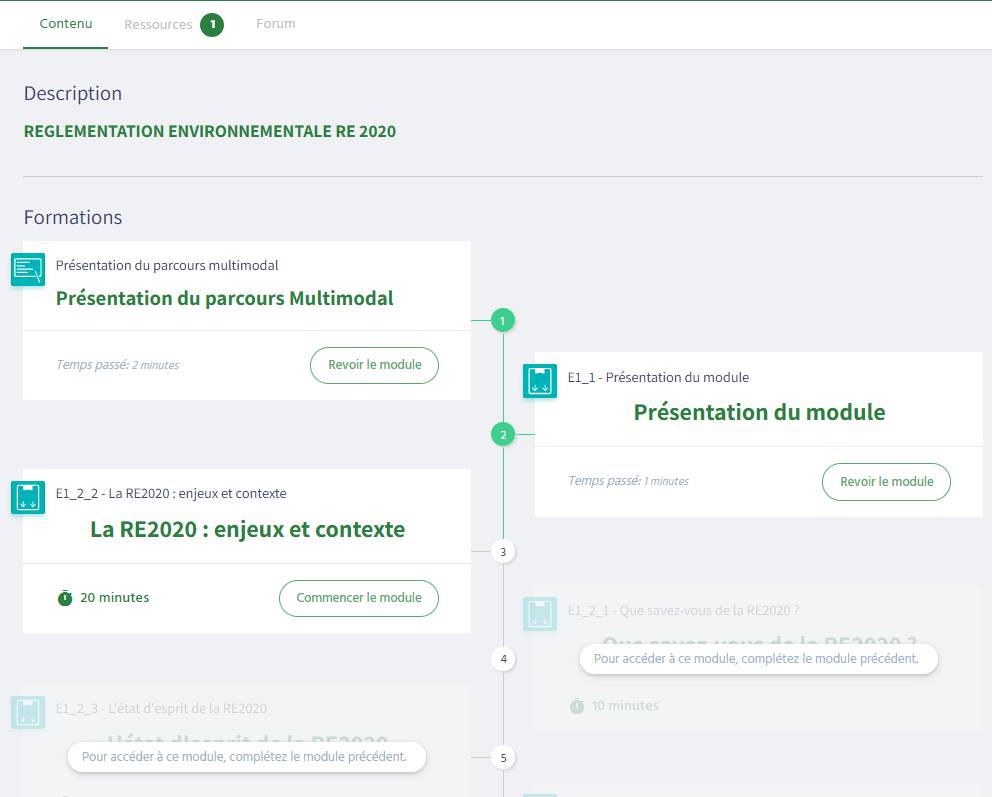Select timeline step 1 marker
992x797 pixels.
503,321
